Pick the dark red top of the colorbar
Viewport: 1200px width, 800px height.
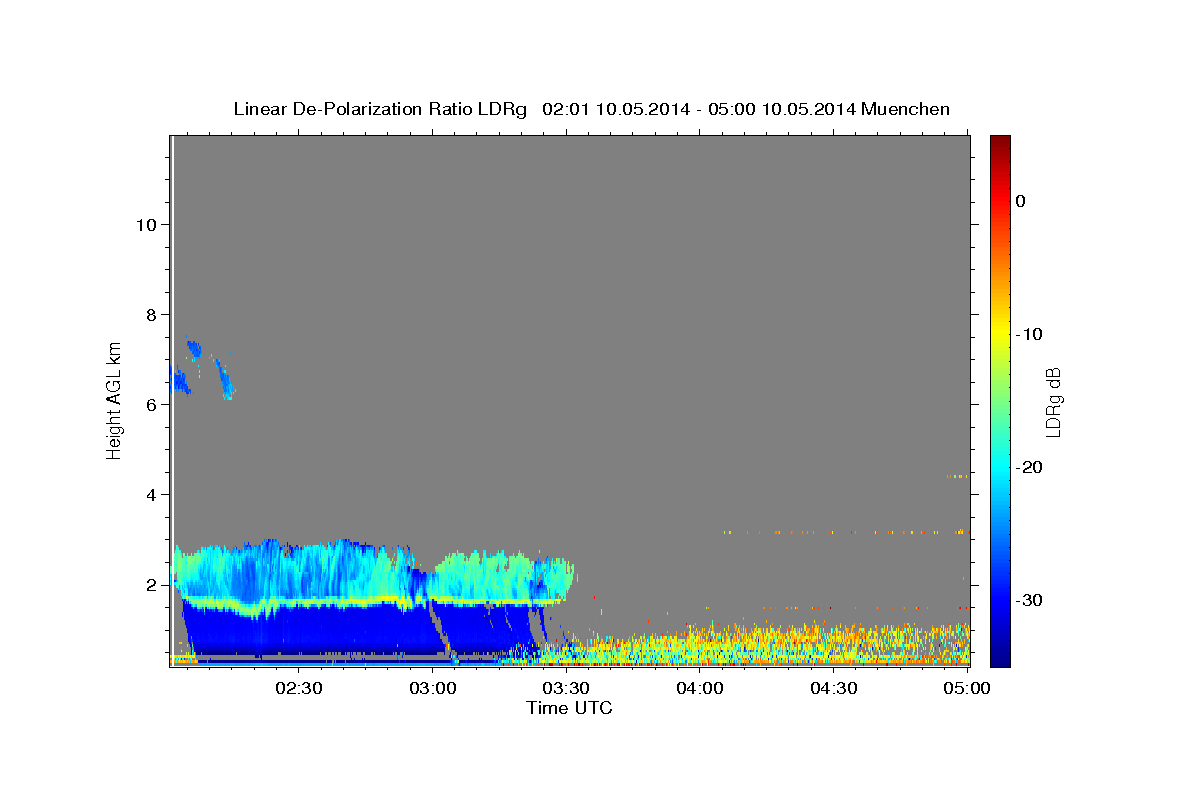point(1000,142)
